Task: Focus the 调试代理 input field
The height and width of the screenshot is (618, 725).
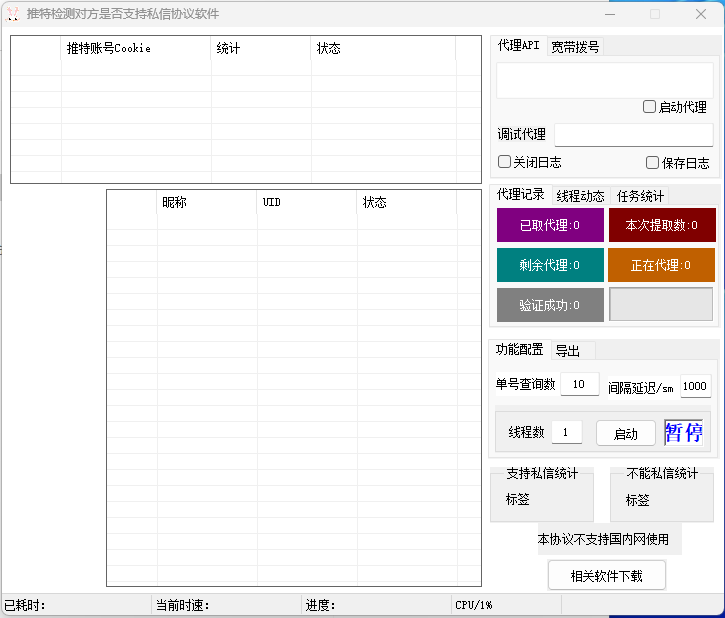Action: click(633, 135)
